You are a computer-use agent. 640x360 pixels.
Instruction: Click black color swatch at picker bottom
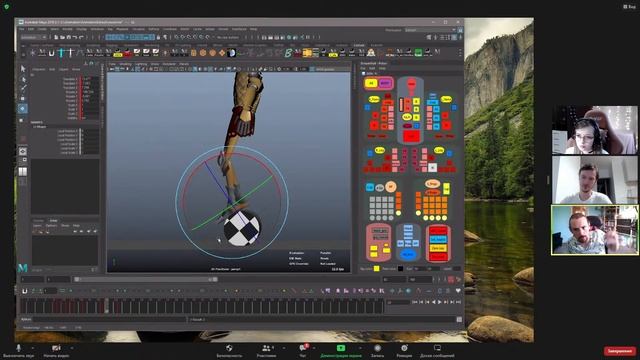click(x=400, y=269)
